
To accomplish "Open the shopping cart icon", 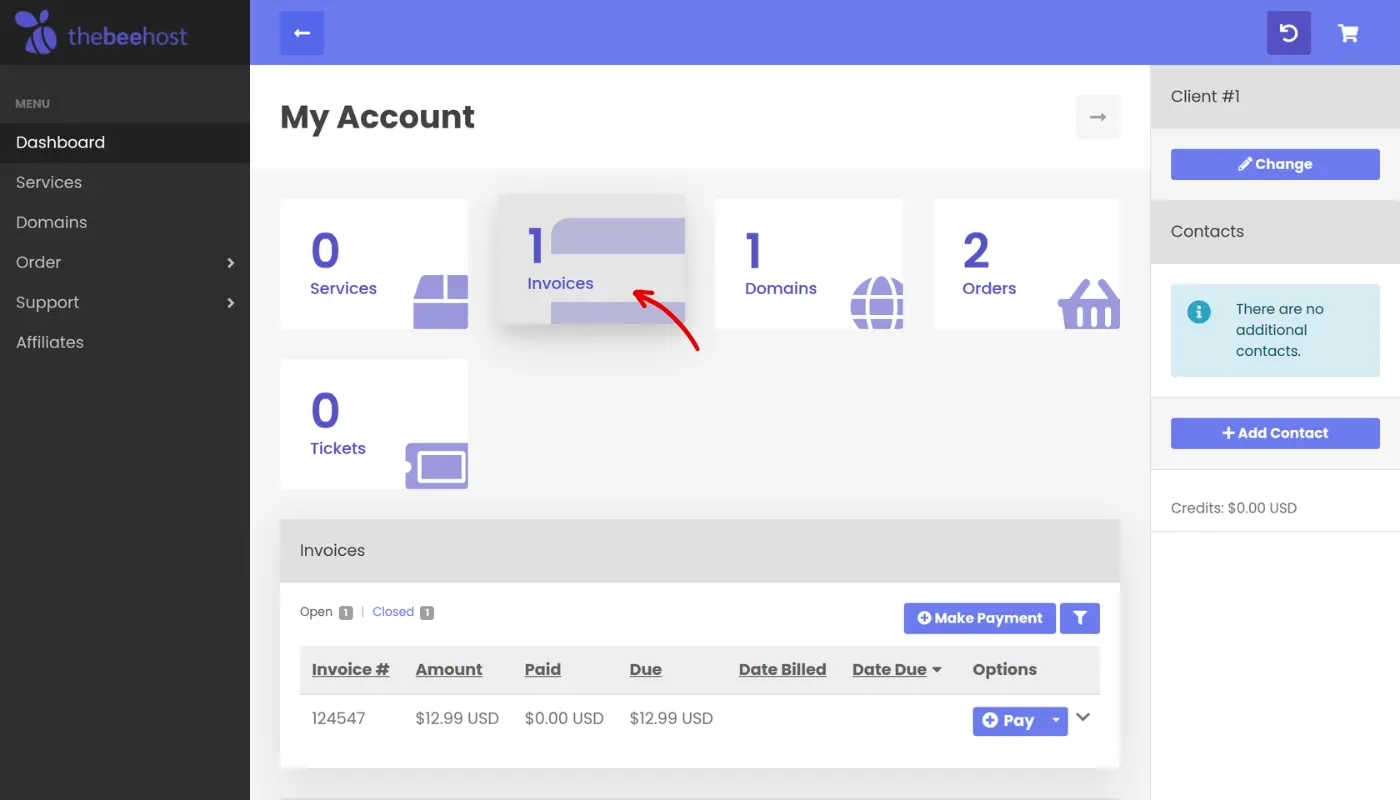I will pos(1348,33).
